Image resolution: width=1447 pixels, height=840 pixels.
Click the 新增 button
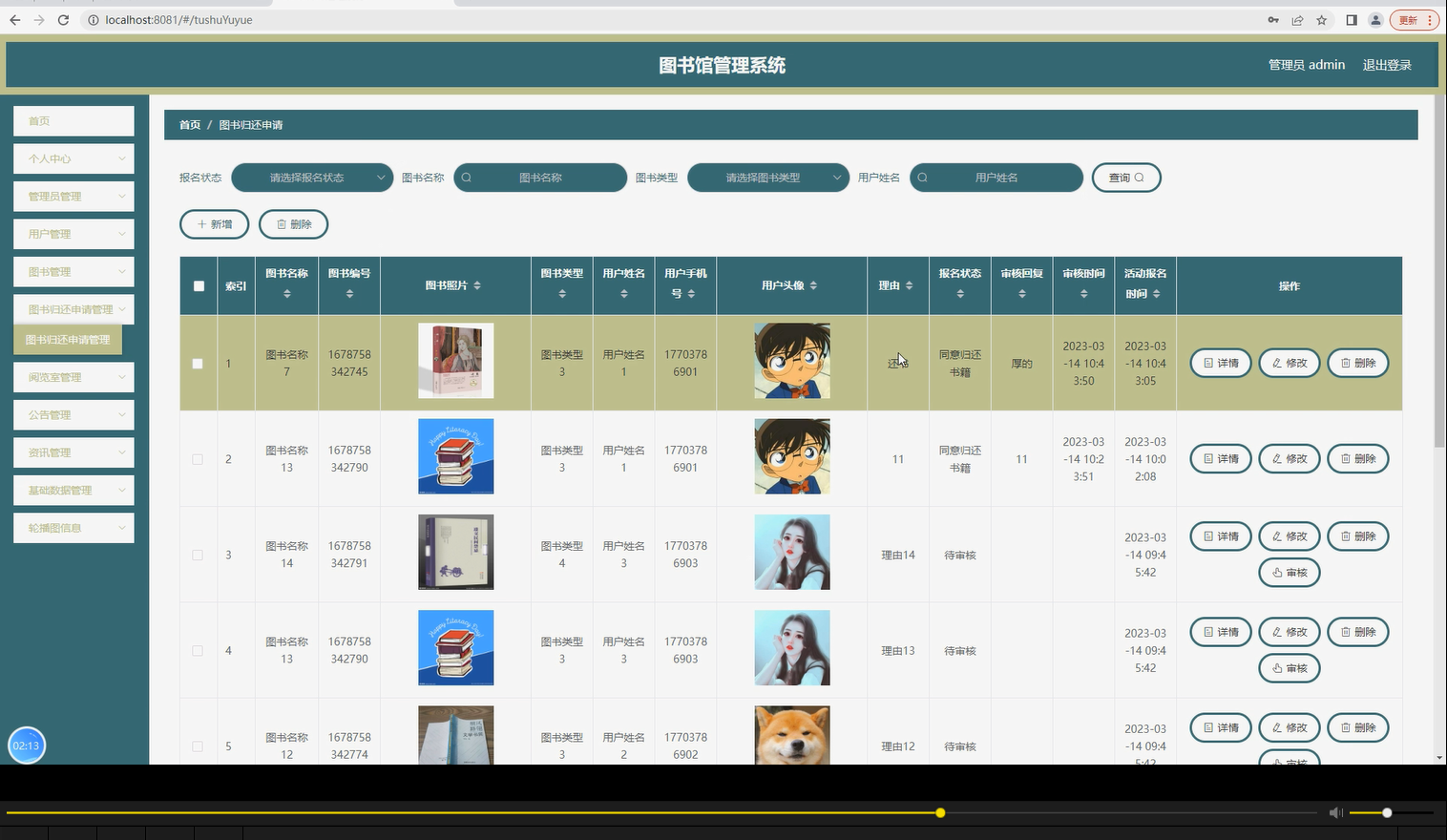click(215, 224)
